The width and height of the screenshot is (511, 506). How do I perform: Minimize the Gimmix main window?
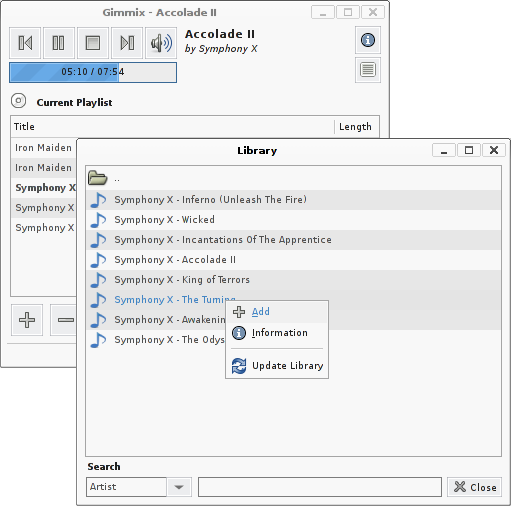pos(323,13)
